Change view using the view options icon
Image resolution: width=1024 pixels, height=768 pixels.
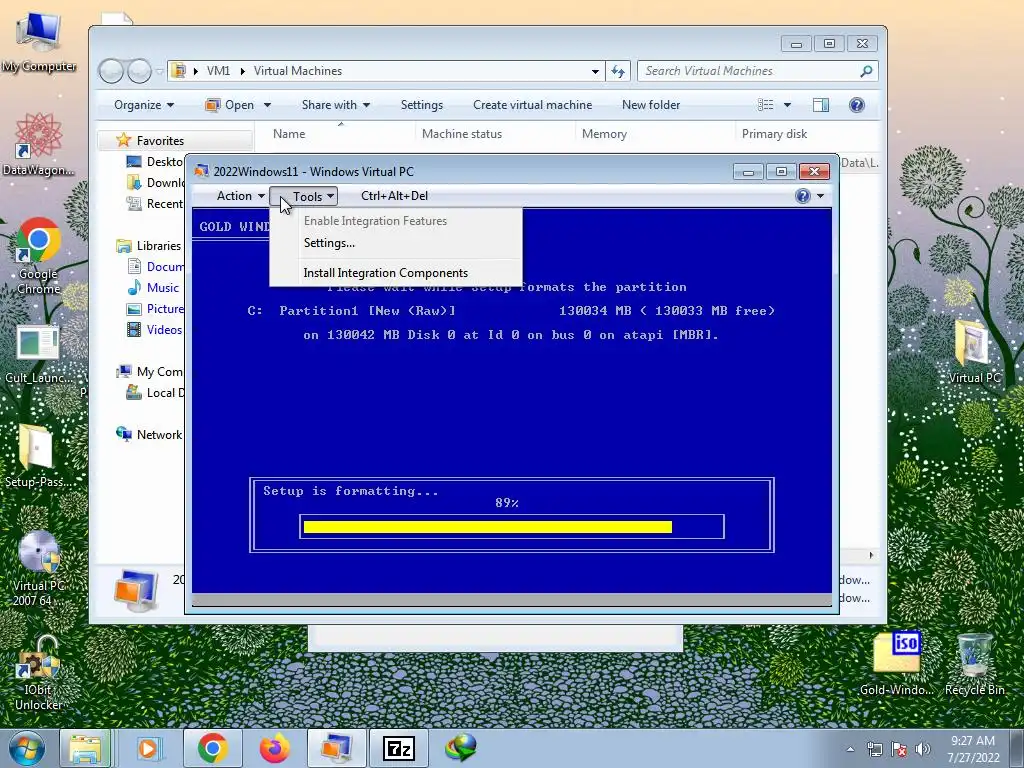[765, 104]
